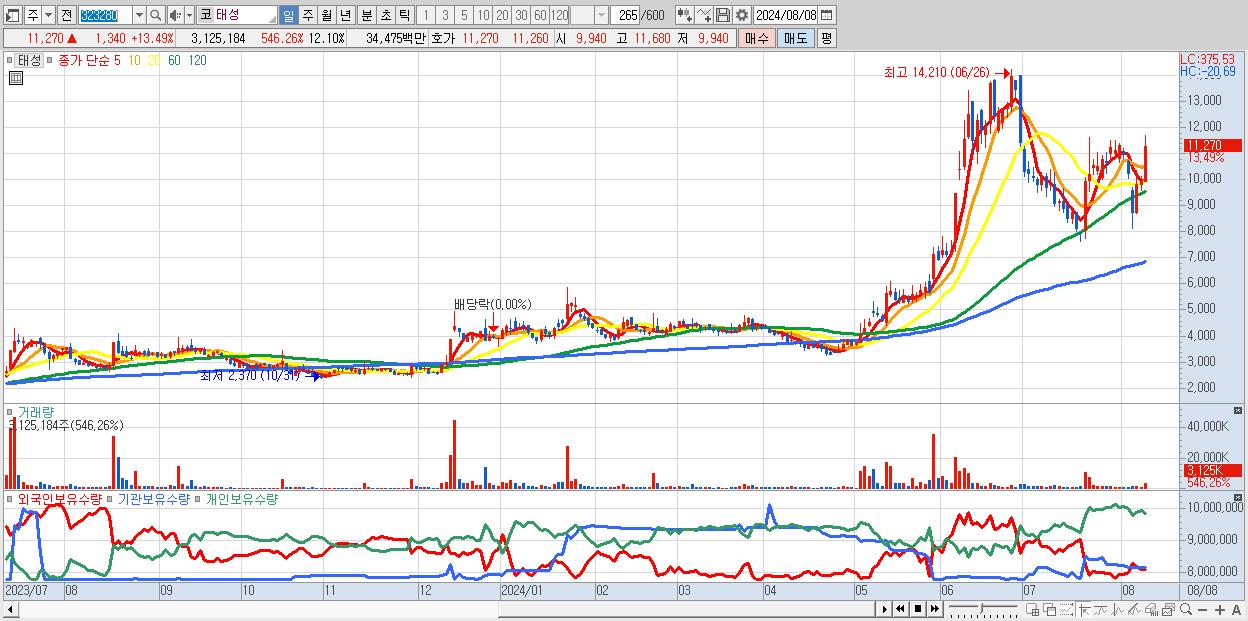The height and width of the screenshot is (621, 1248).
Task: Toggle the 개인보유수량 indicator marker
Action: pyautogui.click(x=198, y=498)
